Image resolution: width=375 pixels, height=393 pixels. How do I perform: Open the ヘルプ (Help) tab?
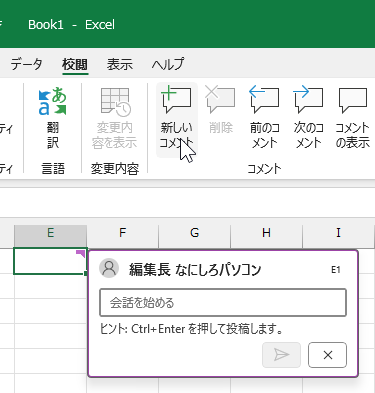click(x=167, y=64)
